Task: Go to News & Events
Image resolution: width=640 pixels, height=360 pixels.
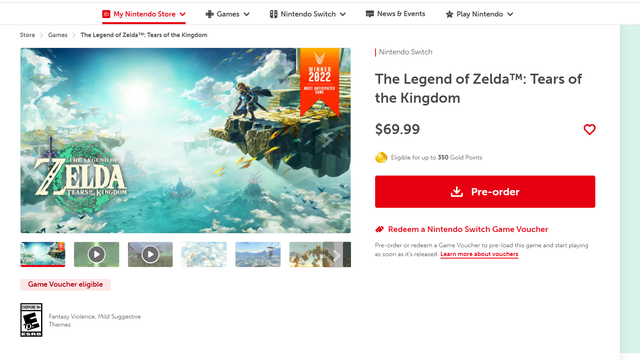Action: [395, 14]
